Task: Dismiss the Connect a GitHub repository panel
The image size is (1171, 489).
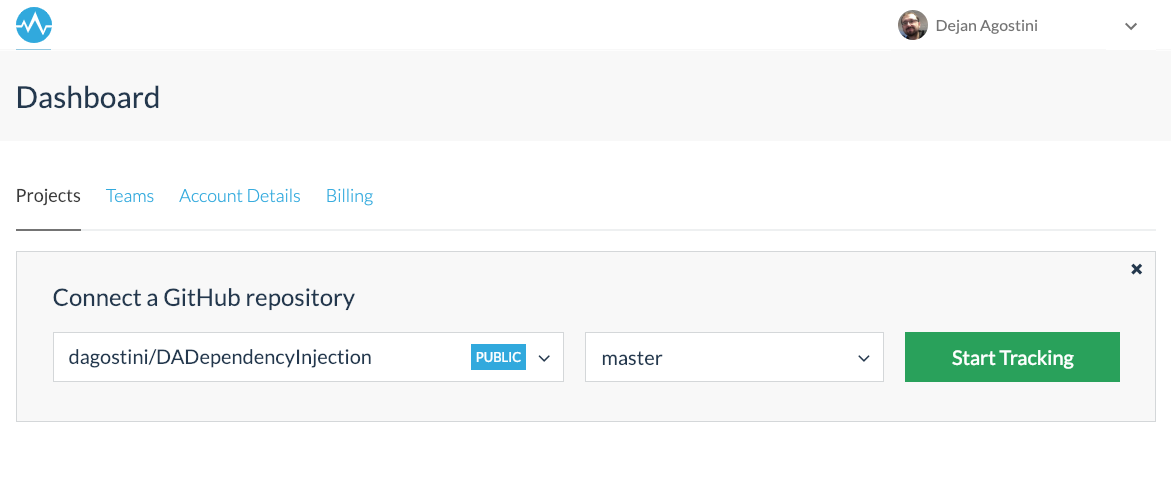Action: [1136, 269]
